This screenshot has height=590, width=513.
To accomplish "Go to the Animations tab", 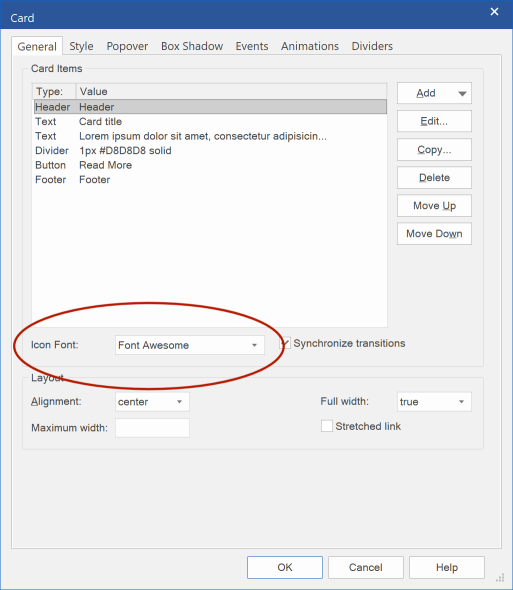I will [x=310, y=46].
